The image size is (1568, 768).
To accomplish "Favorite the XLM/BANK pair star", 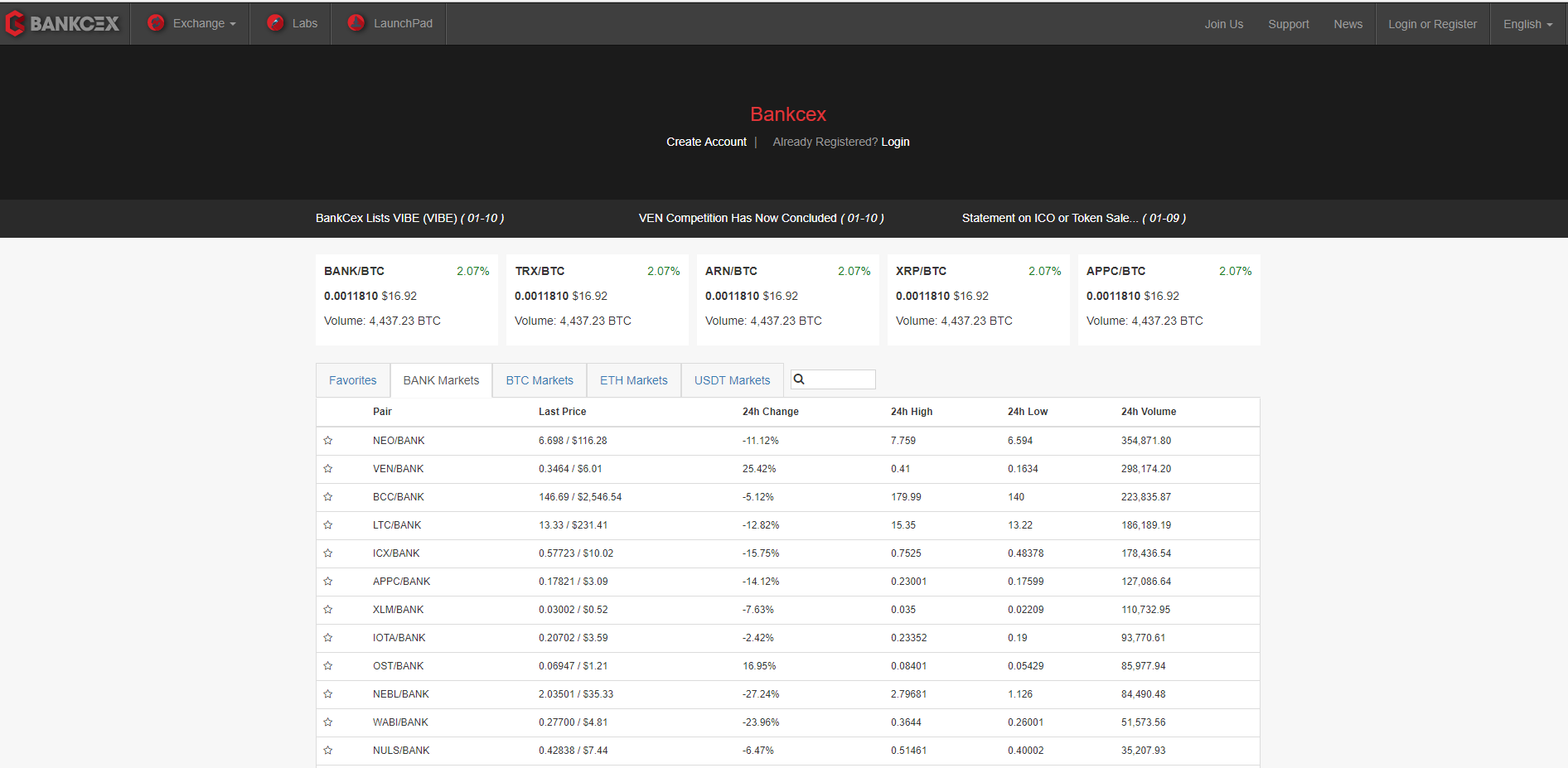I will pyautogui.click(x=328, y=610).
